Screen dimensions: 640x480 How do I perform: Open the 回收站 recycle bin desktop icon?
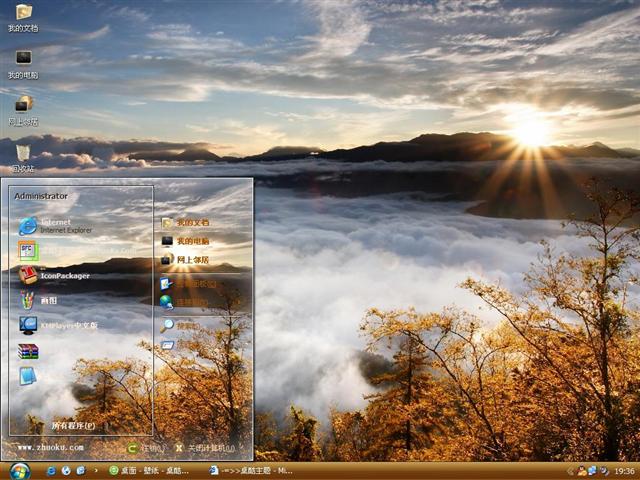tap(23, 158)
